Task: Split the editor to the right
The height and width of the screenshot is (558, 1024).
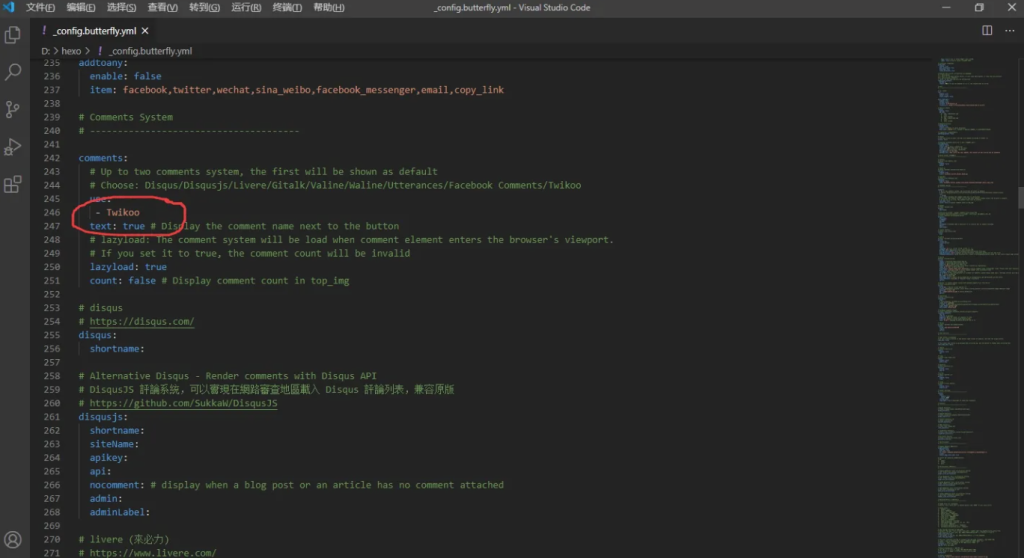Action: (x=987, y=31)
